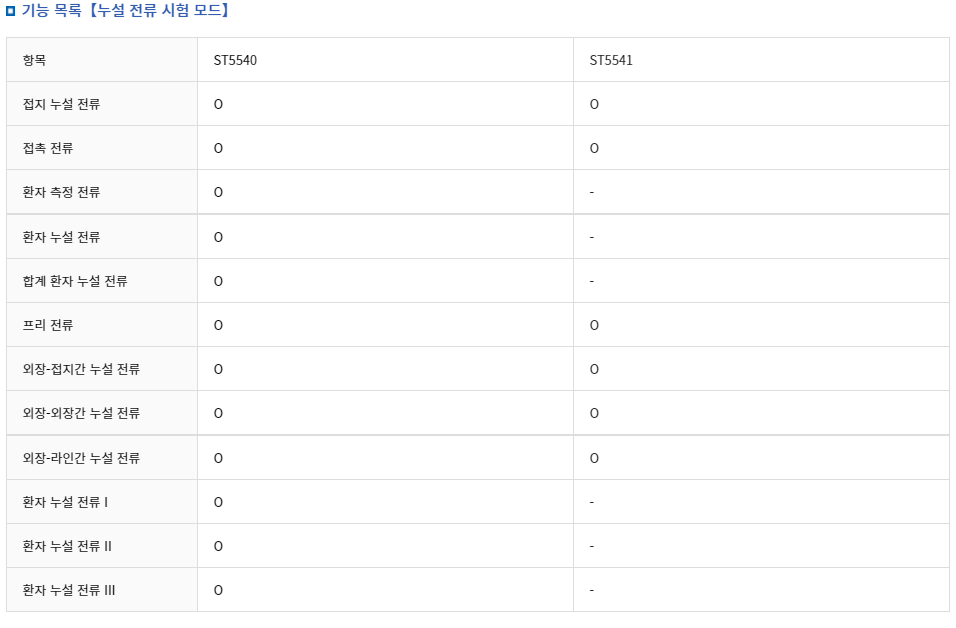Select the 외장-외장간 누설 전류 label

[81, 413]
